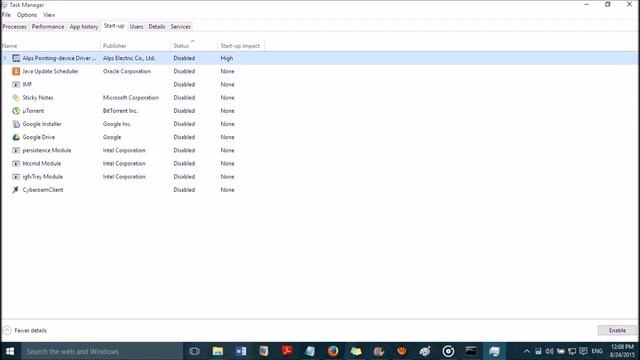
Task: Click the CyberoamClient icon
Action: click(16, 190)
